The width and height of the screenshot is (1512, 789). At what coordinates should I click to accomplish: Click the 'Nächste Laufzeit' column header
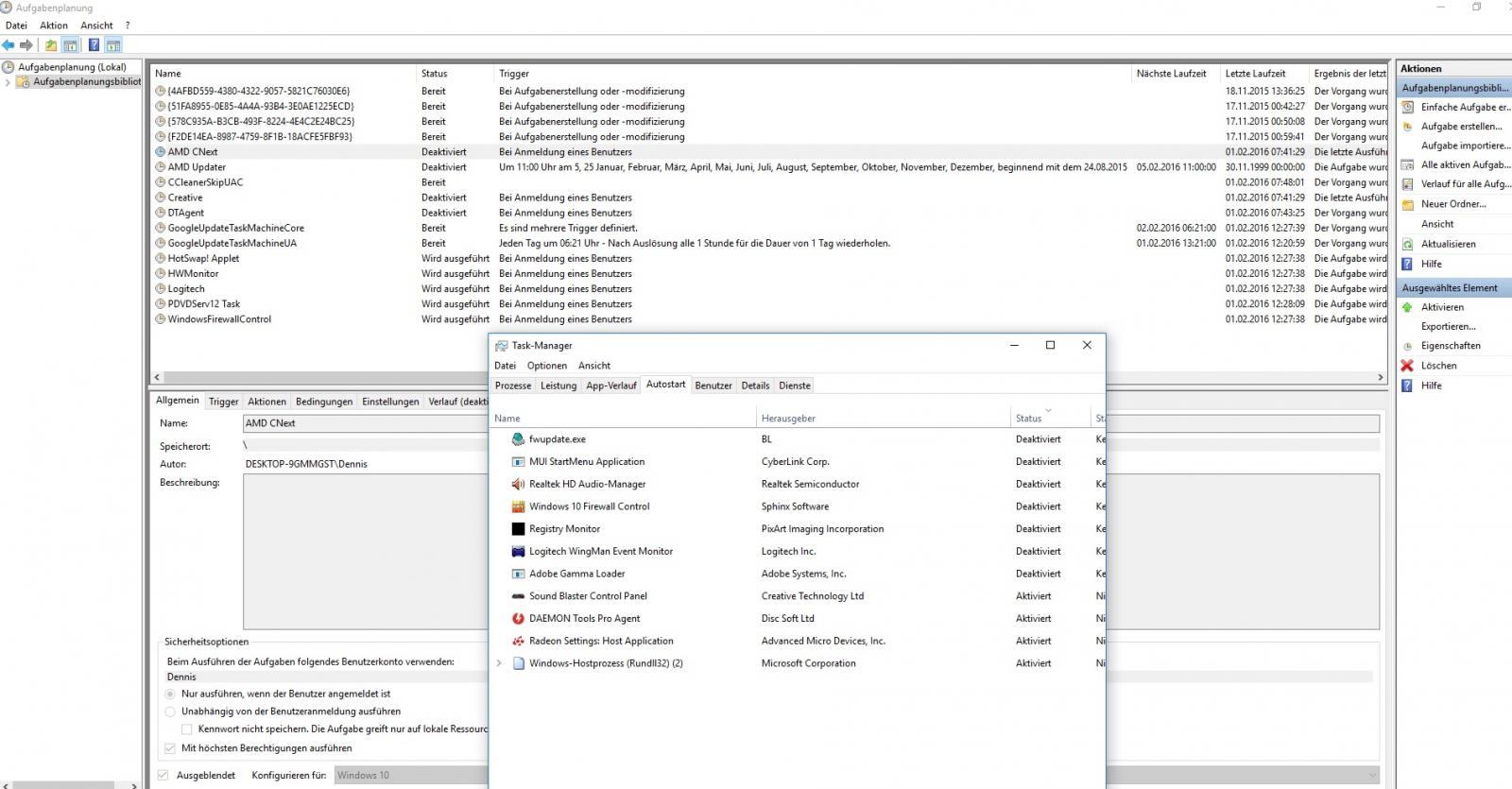point(1175,74)
